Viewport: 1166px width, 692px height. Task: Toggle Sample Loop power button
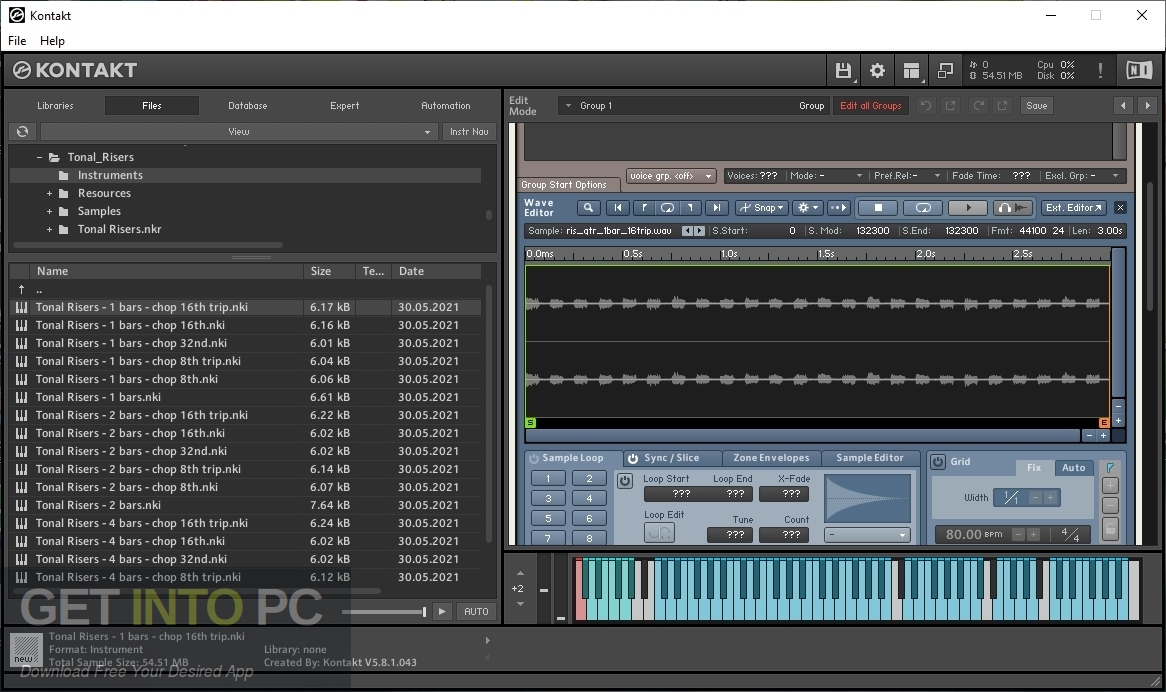tap(533, 459)
